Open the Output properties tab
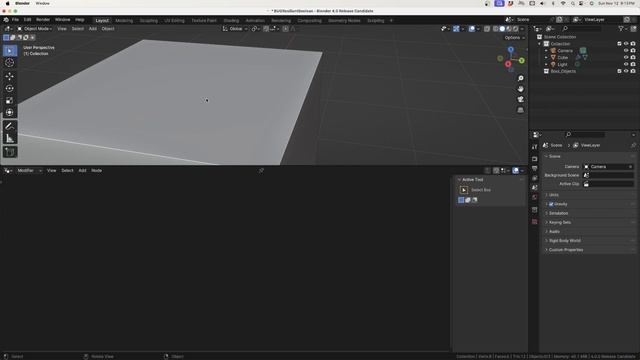 pyautogui.click(x=535, y=169)
